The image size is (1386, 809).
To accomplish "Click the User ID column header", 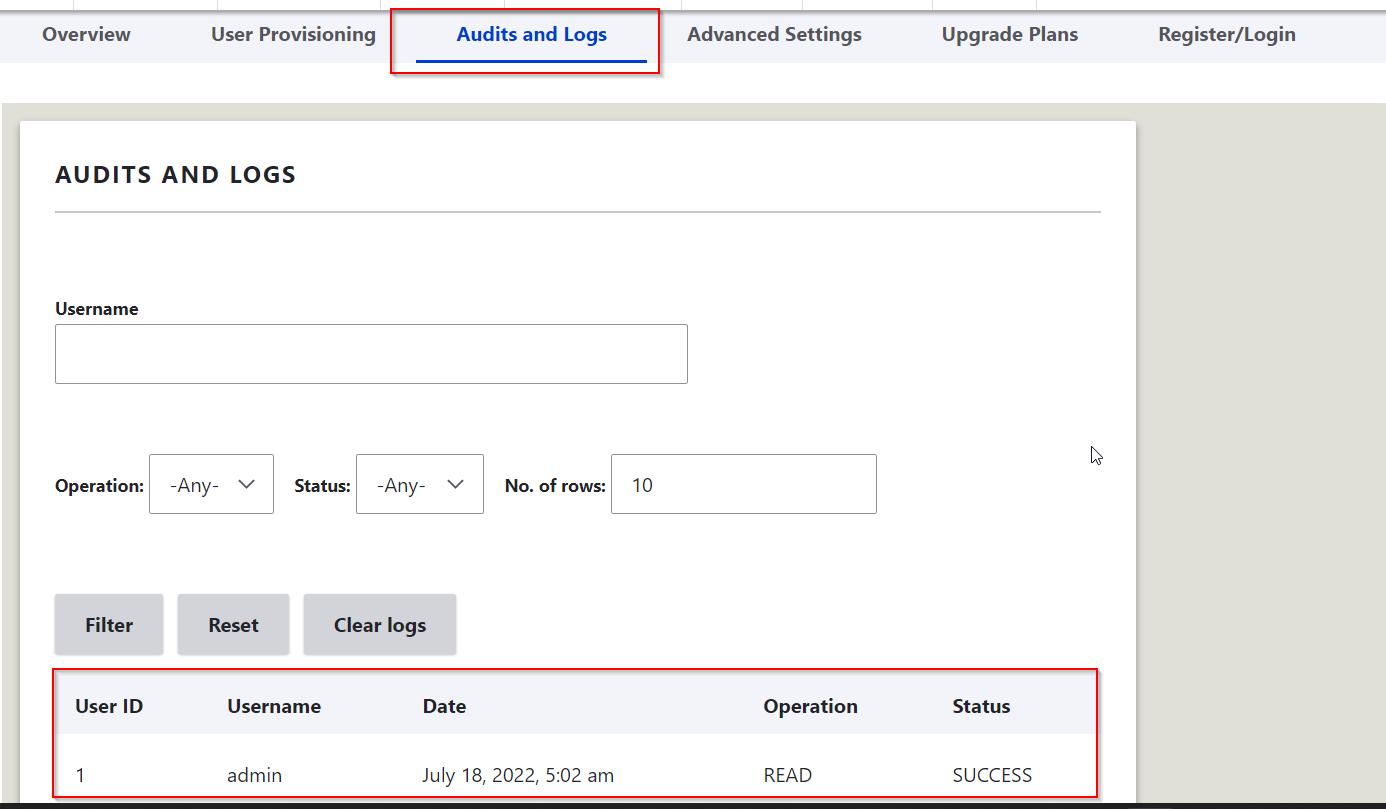I will pyautogui.click(x=108, y=705).
